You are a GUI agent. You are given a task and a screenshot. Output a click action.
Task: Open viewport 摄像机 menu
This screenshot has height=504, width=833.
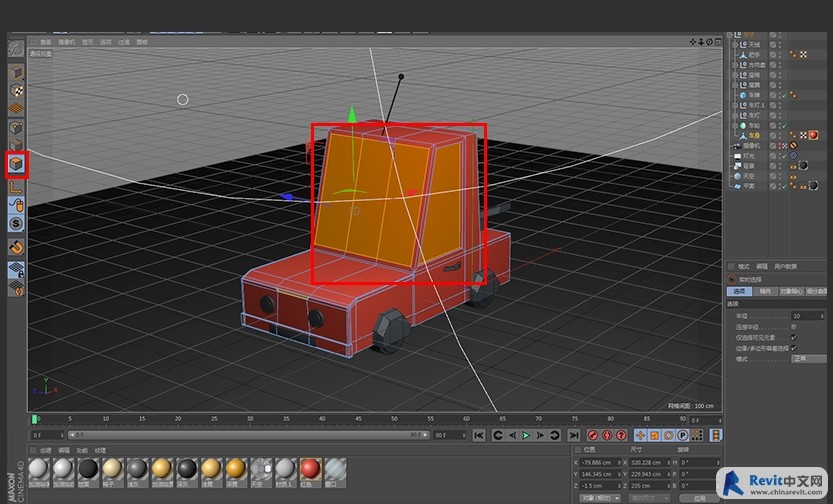click(x=67, y=42)
